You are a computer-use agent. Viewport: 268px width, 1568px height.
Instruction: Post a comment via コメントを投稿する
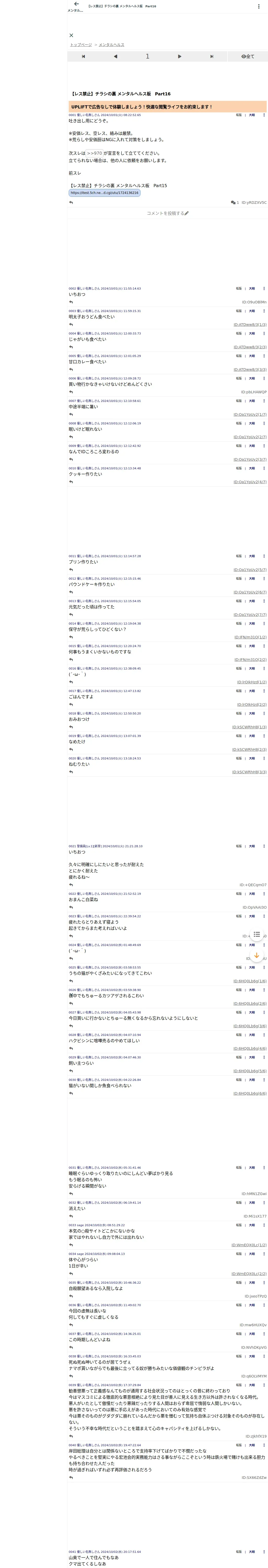[x=167, y=214]
